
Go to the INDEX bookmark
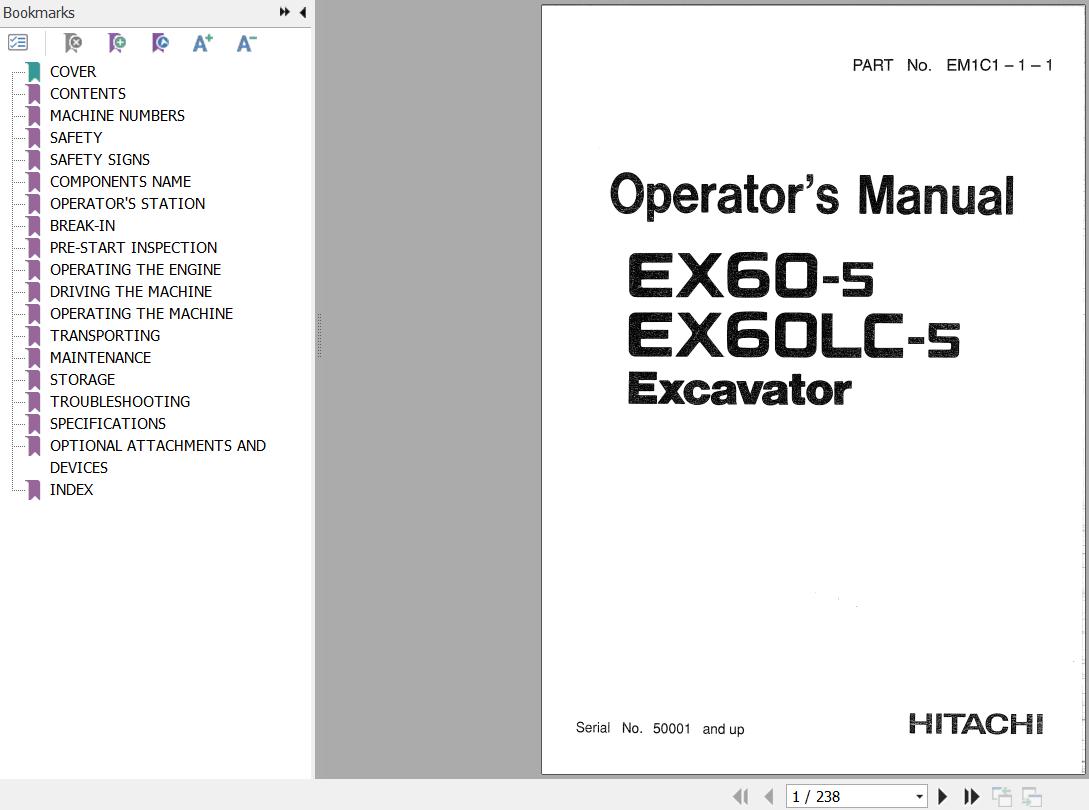(72, 490)
